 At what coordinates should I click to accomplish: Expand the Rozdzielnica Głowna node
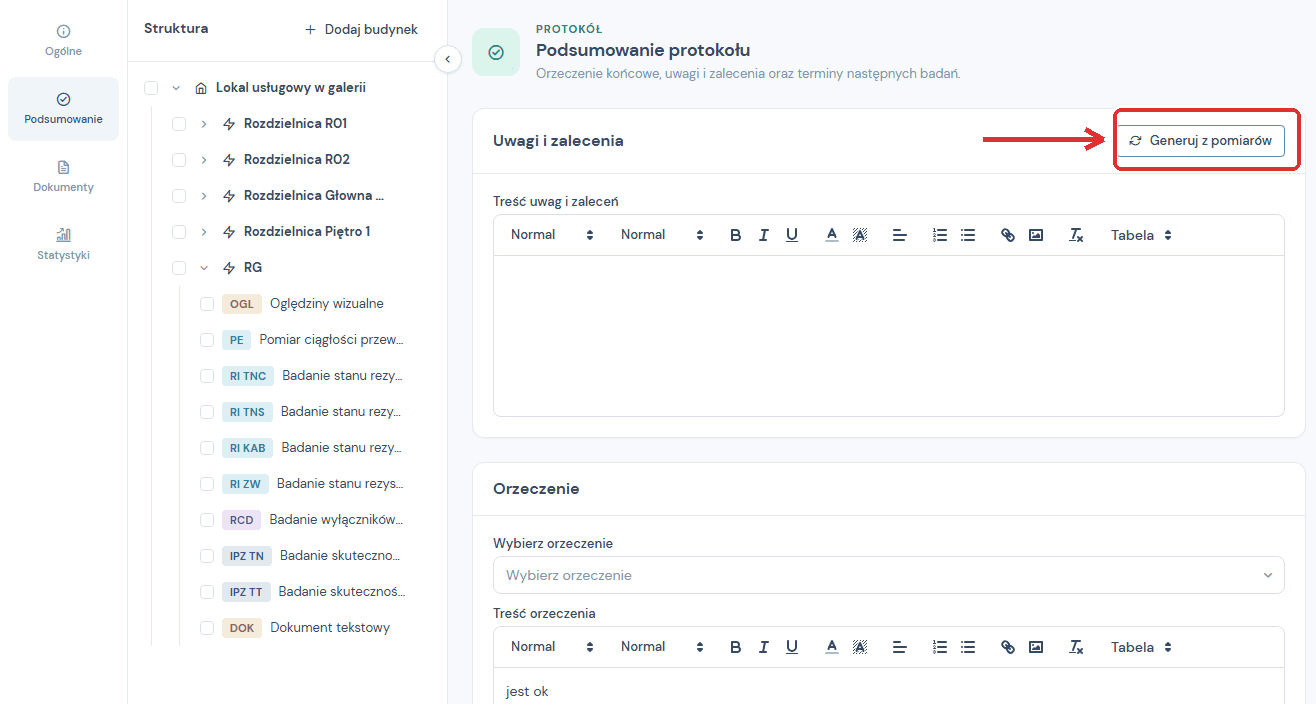[204, 196]
